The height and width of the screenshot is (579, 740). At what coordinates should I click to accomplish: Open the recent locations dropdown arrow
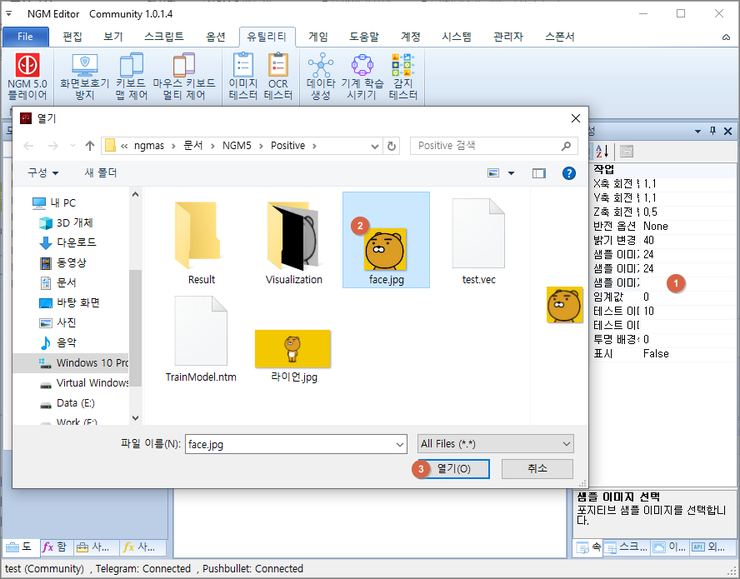pos(72,146)
